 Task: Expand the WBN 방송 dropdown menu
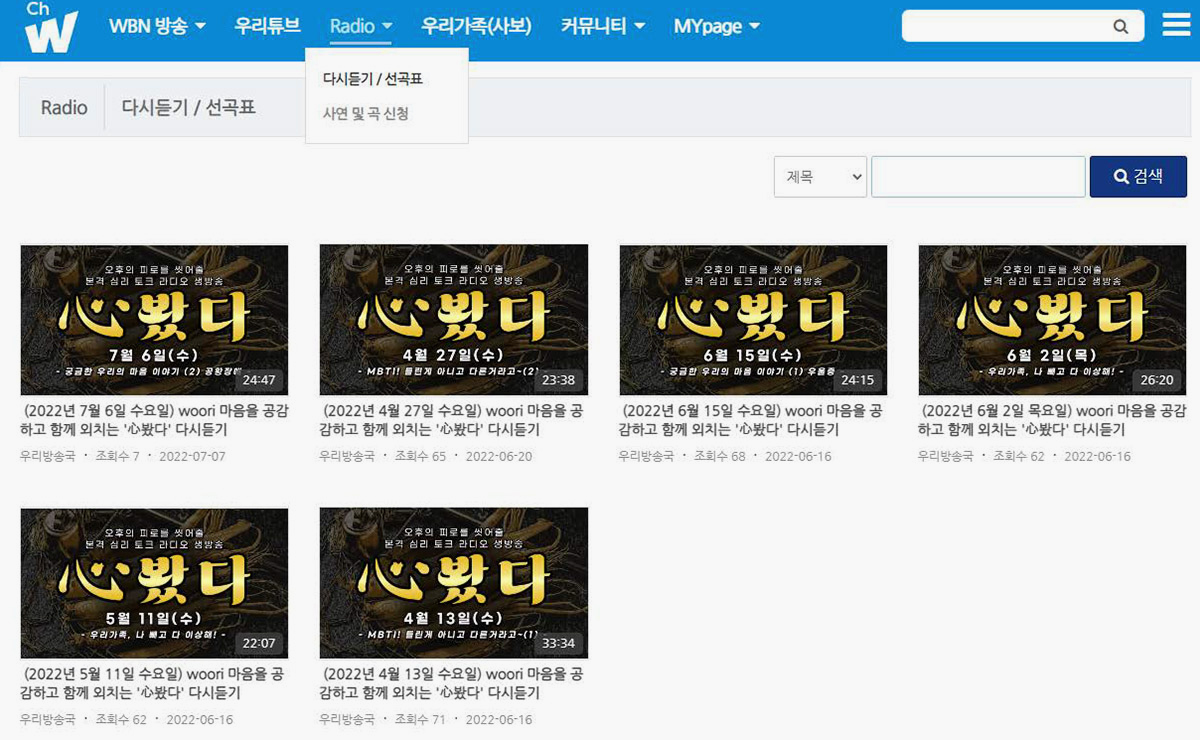[157, 26]
